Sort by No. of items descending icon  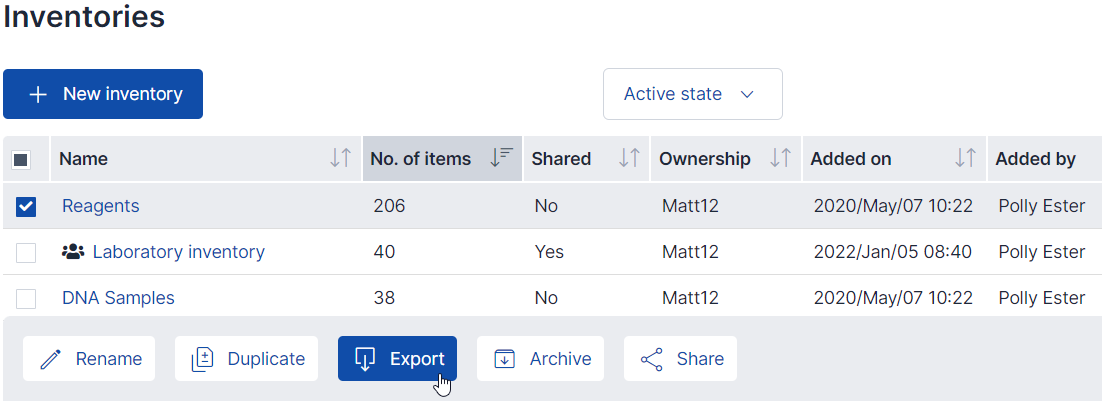(502, 158)
